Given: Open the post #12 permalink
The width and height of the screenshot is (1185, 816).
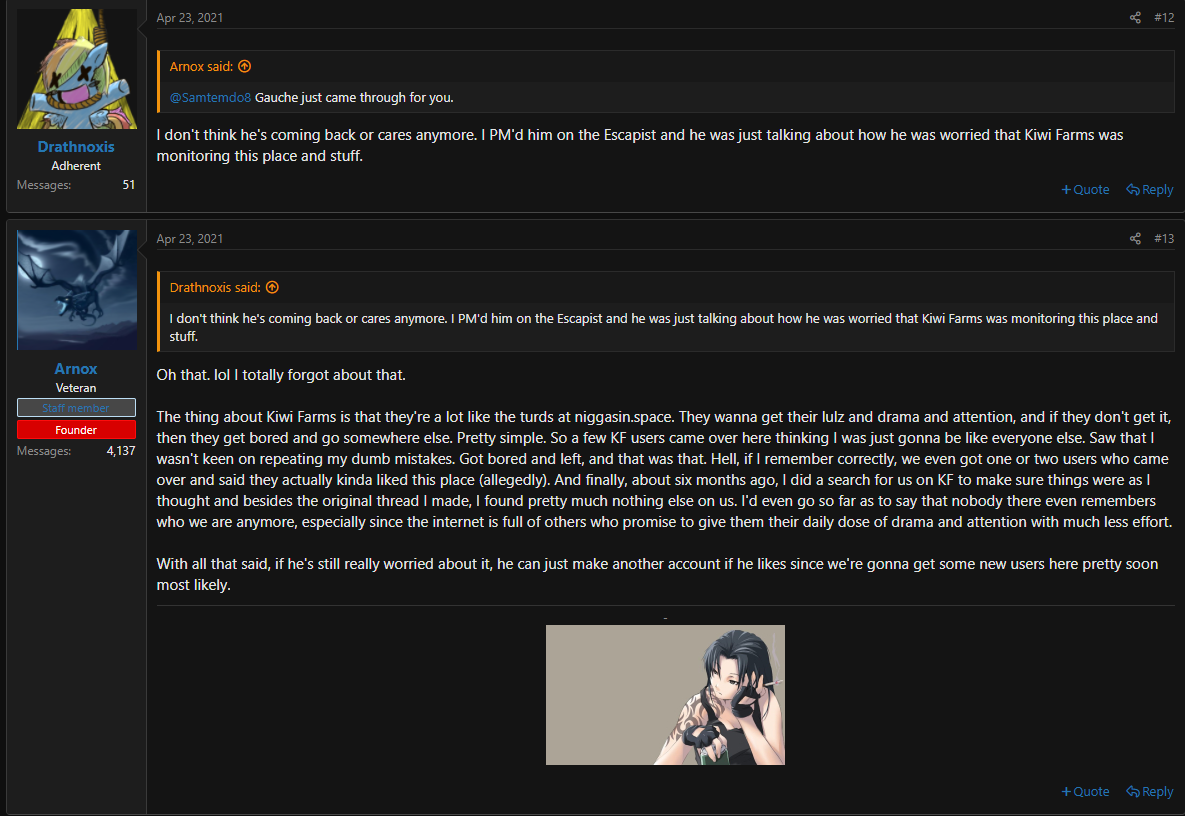Looking at the screenshot, I should pyautogui.click(x=1164, y=17).
